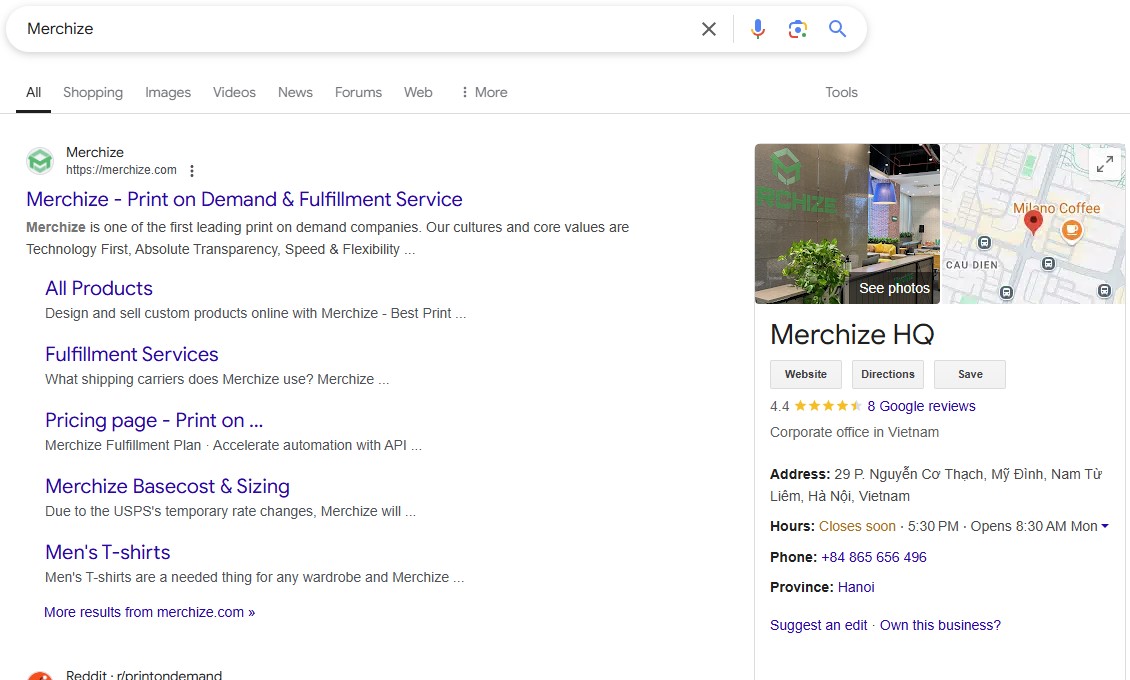Image resolution: width=1130 pixels, height=680 pixels.
Task: Start voice search with the microphone icon
Action: [757, 29]
